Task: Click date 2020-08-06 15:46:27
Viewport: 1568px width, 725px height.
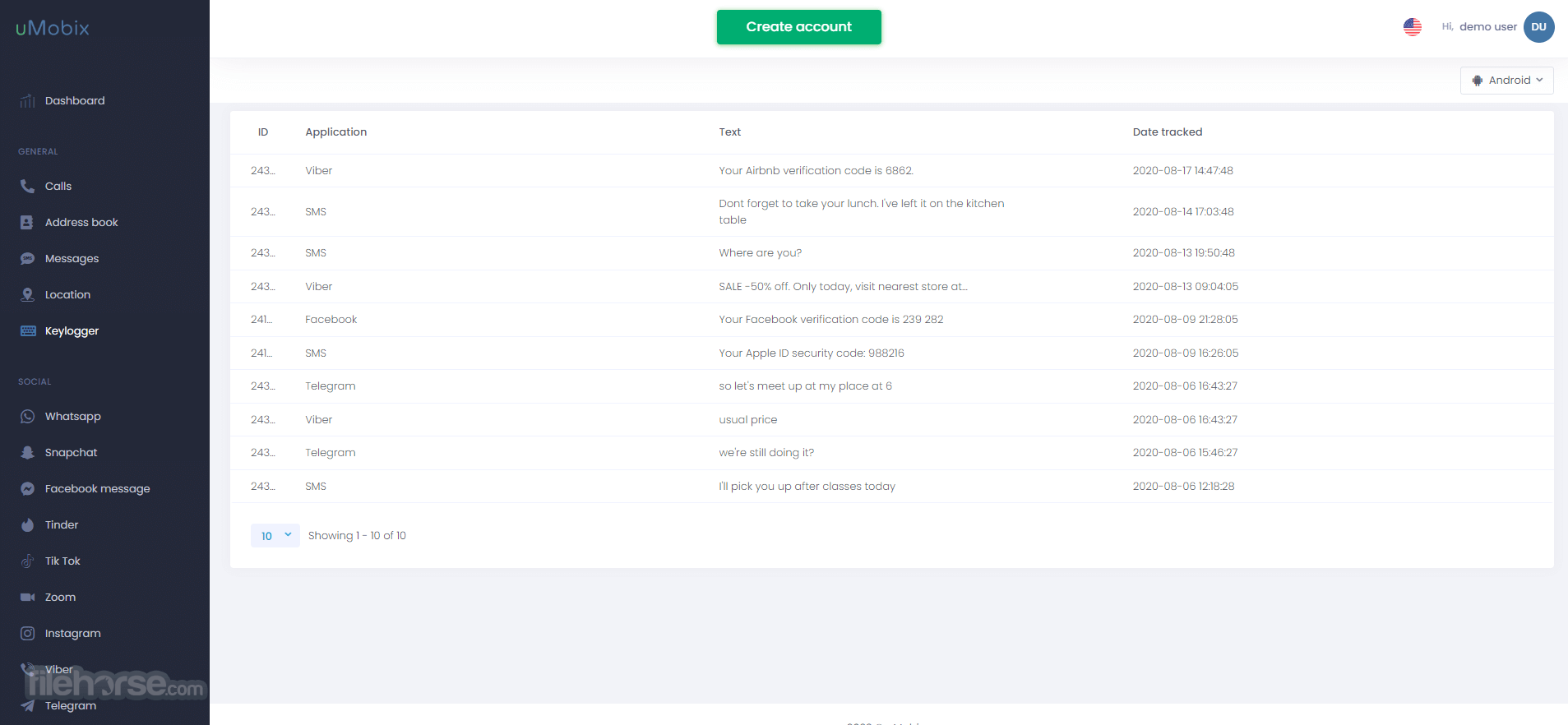Action: 1185,453
